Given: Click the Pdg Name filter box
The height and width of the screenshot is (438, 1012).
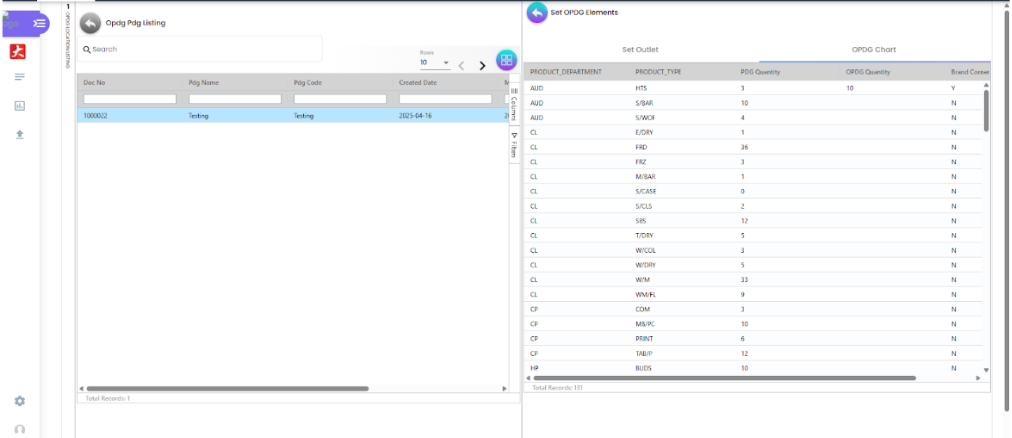Looking at the screenshot, I should 235,99.
